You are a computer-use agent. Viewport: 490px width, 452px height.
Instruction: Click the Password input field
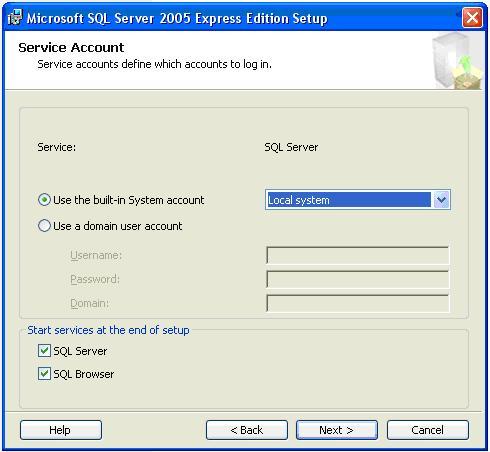click(358, 279)
